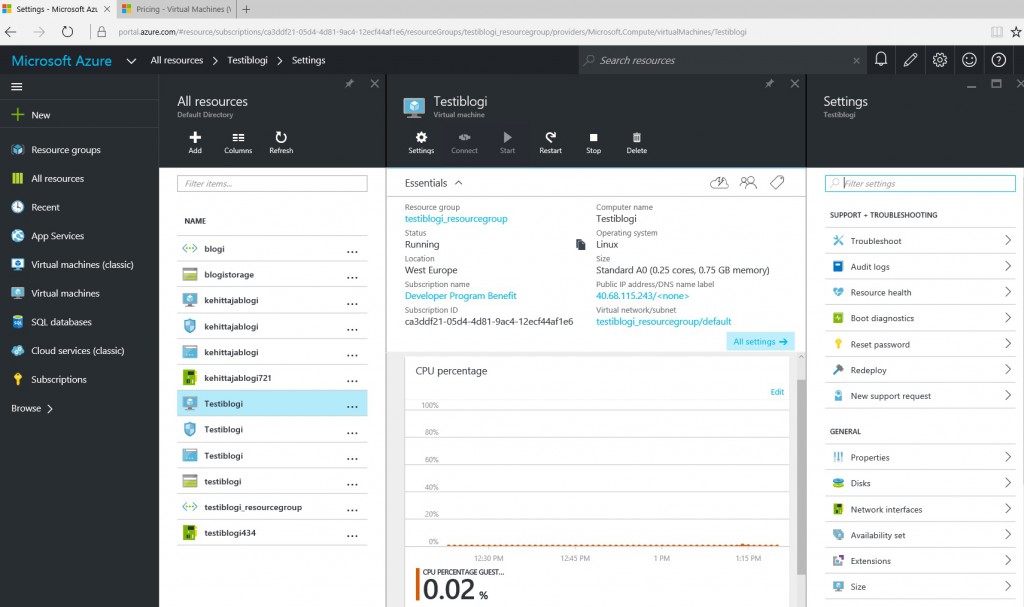Open portal settings gear in top bar
The image size is (1024, 607).
940,59
